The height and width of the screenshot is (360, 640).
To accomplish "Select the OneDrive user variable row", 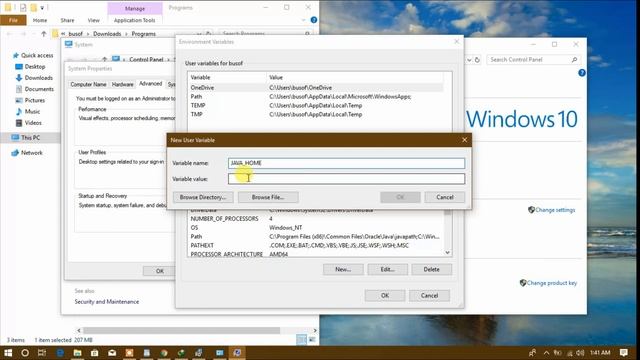I will (x=316, y=88).
